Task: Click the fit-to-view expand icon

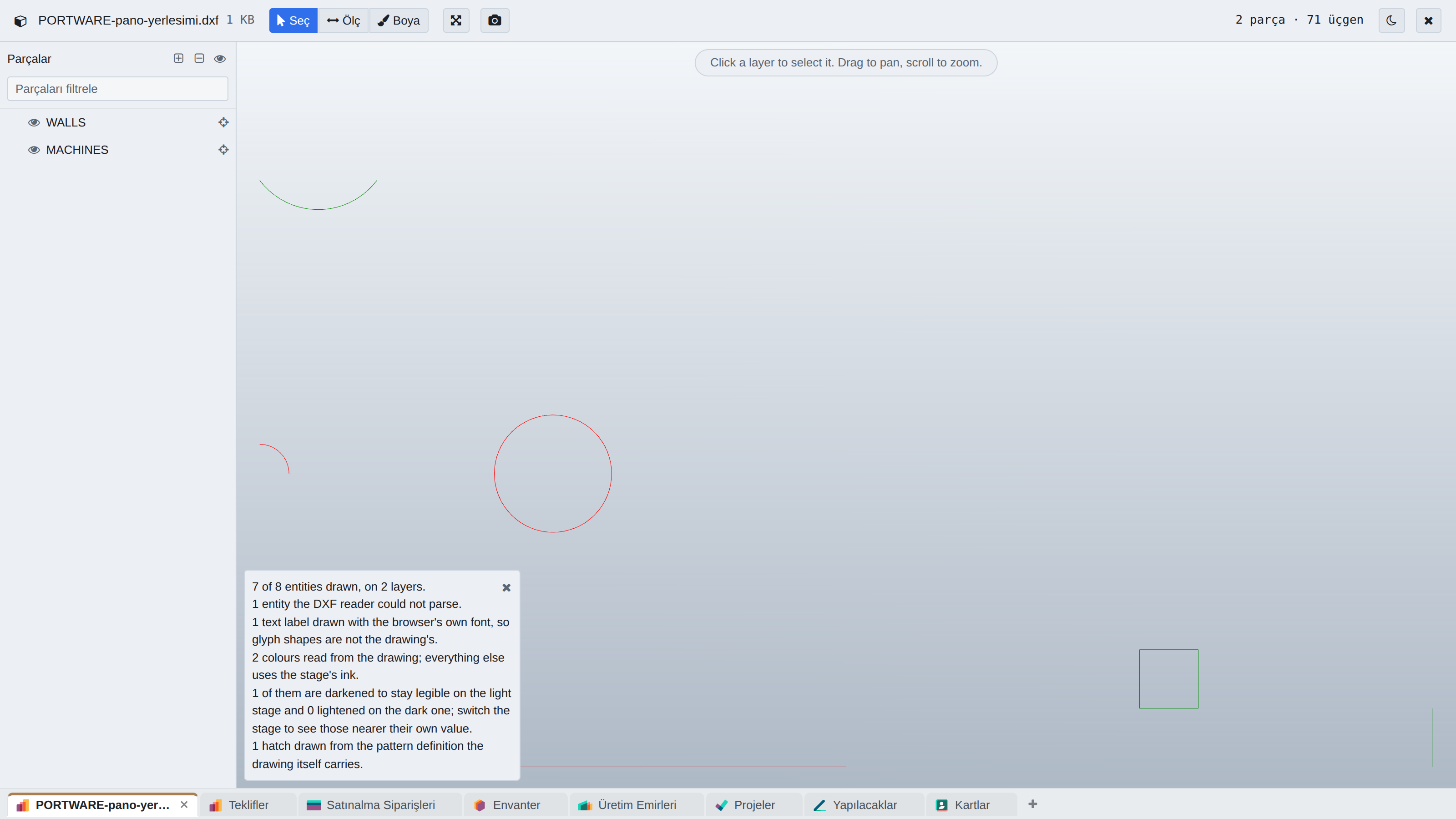Action: pyautogui.click(x=456, y=20)
